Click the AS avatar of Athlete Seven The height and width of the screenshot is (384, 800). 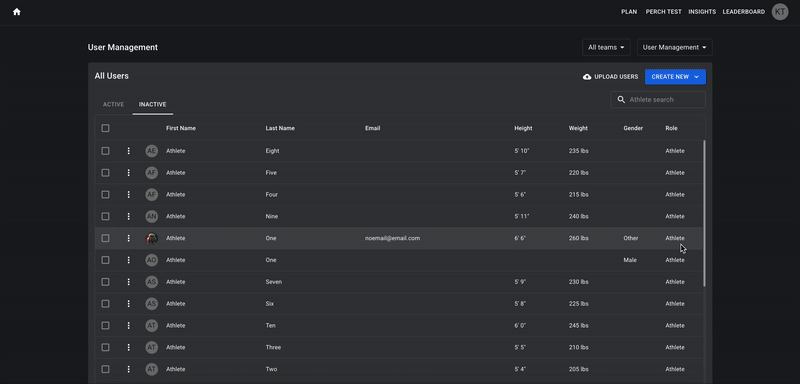(x=152, y=282)
